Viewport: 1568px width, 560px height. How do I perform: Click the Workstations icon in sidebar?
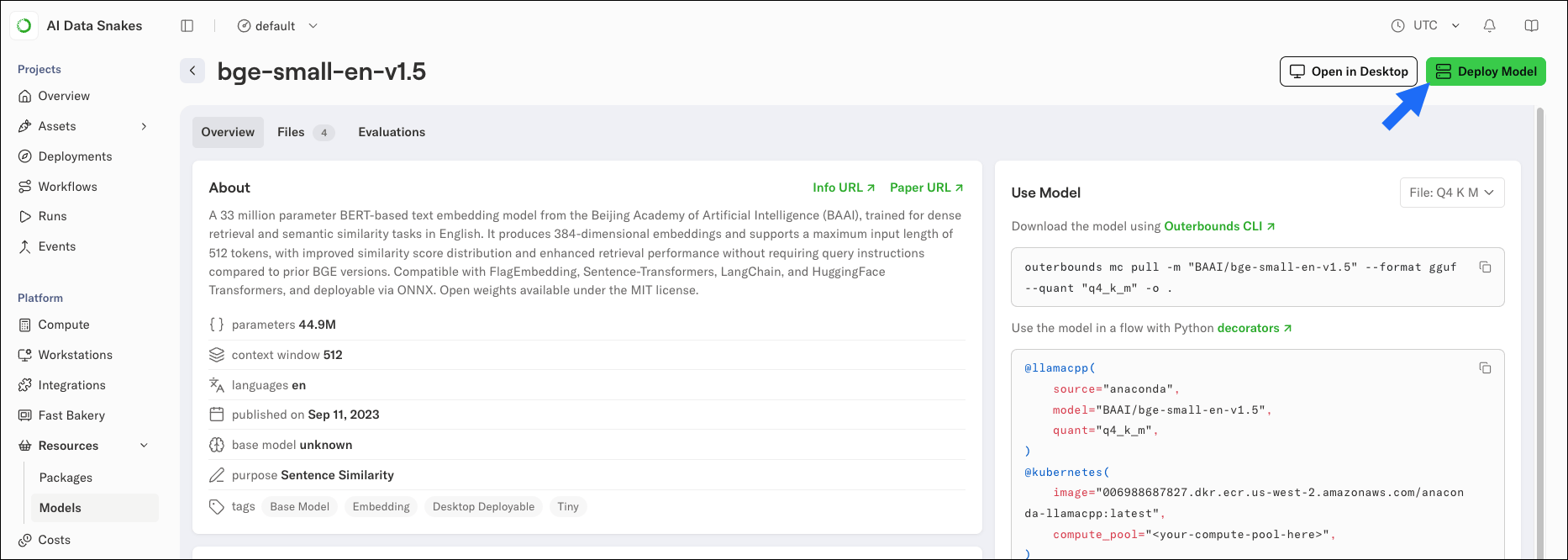[x=25, y=355]
